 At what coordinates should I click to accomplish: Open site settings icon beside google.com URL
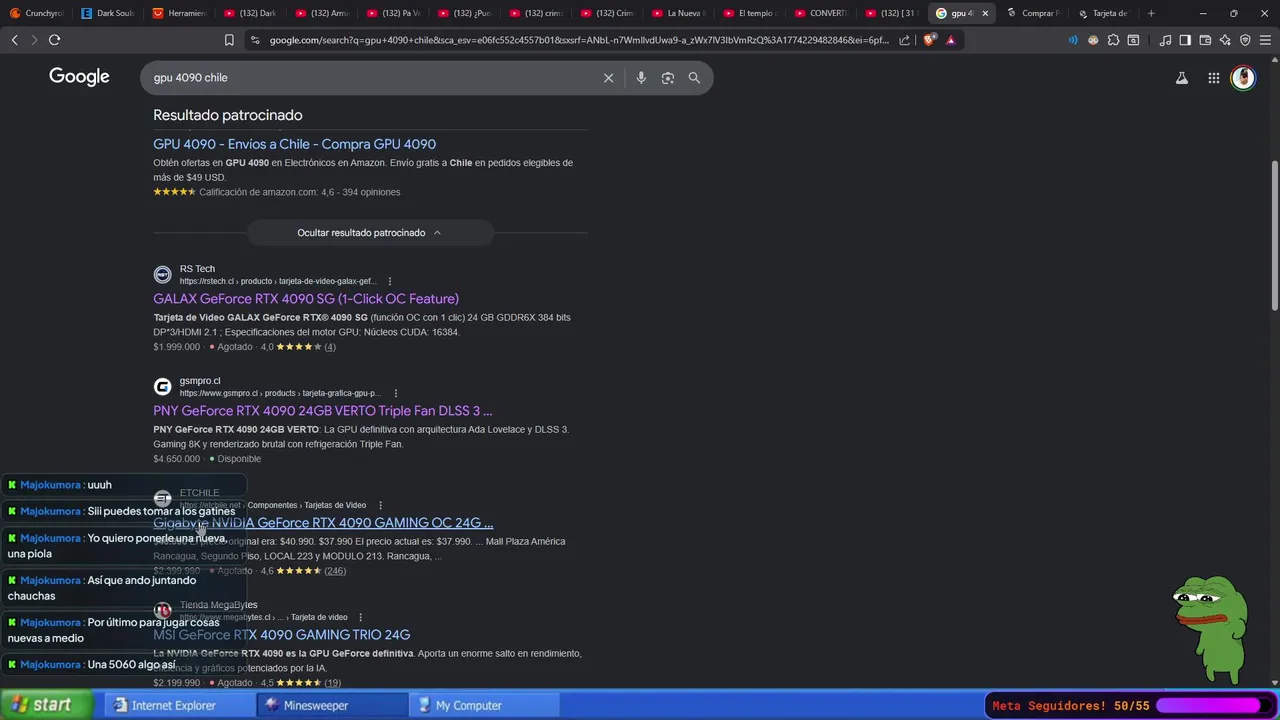255,40
